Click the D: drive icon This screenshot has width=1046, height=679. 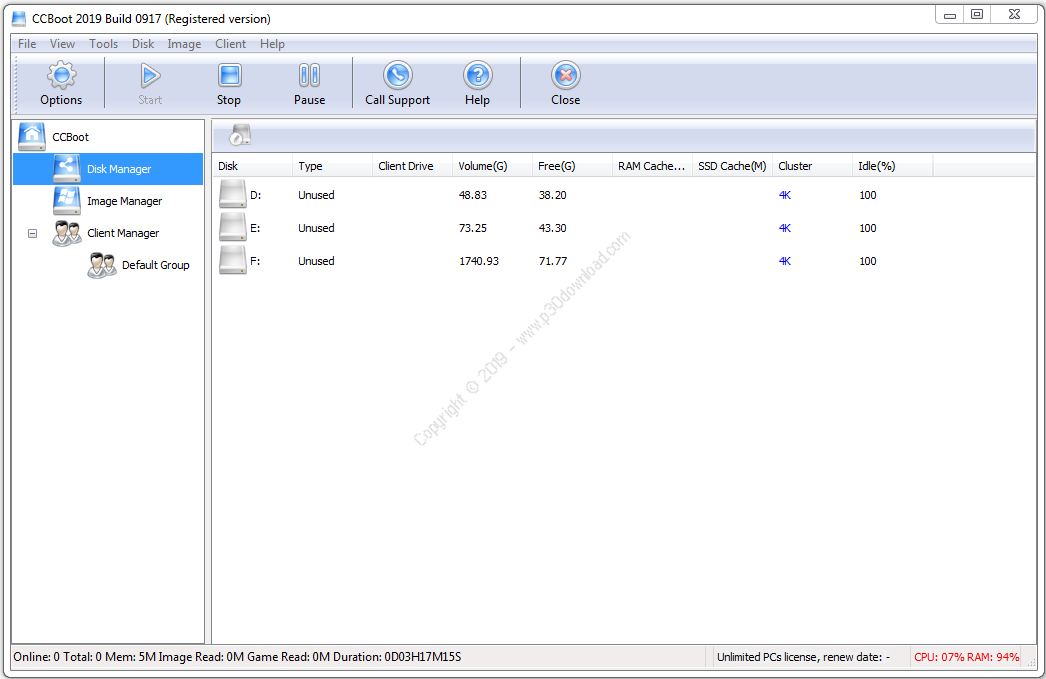233,194
